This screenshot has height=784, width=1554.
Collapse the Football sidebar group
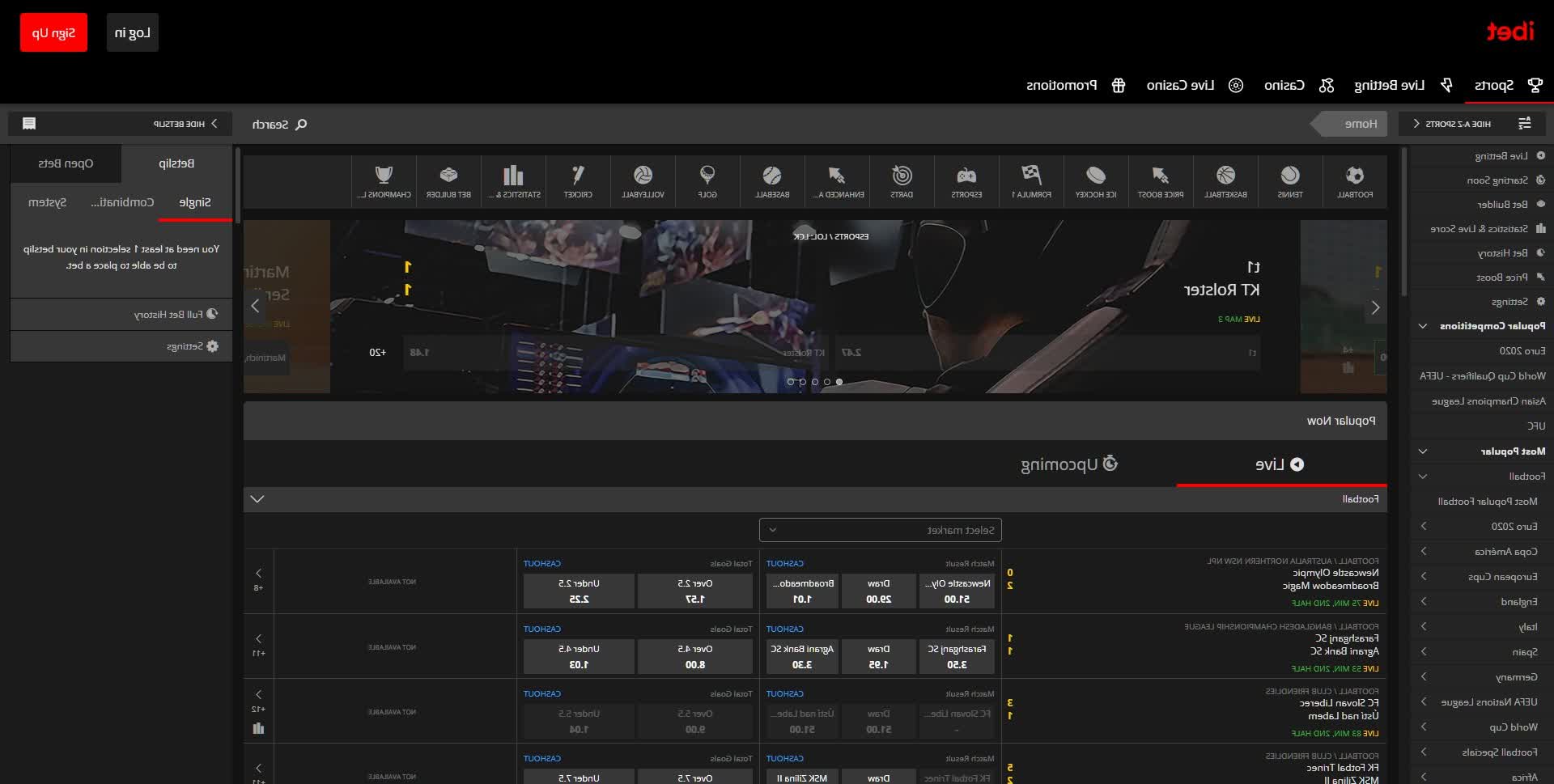tap(1423, 477)
